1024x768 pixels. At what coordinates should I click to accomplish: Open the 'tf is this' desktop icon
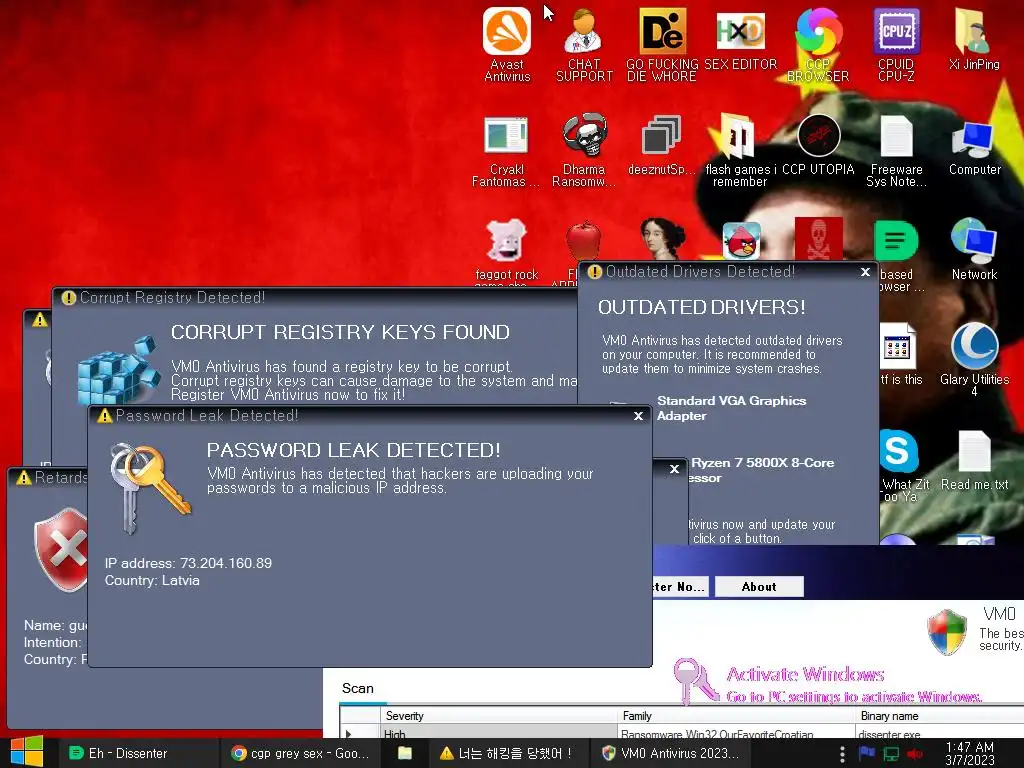point(898,354)
